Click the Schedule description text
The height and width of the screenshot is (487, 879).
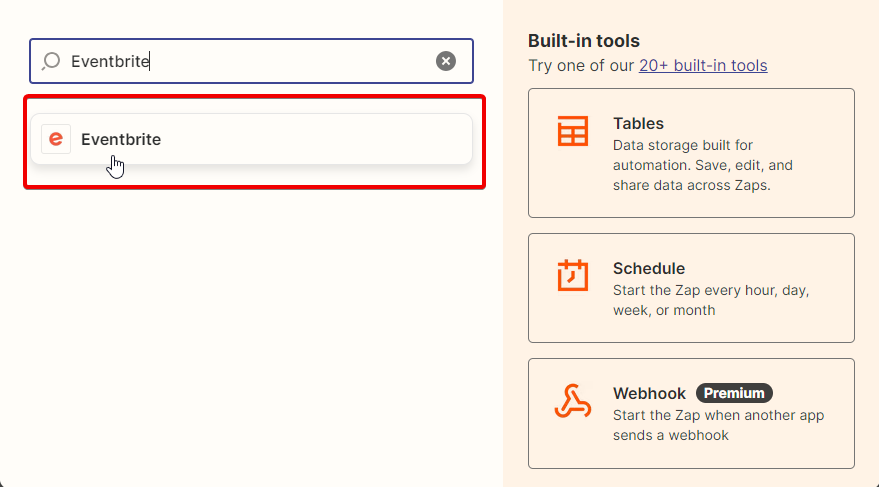tap(711, 300)
